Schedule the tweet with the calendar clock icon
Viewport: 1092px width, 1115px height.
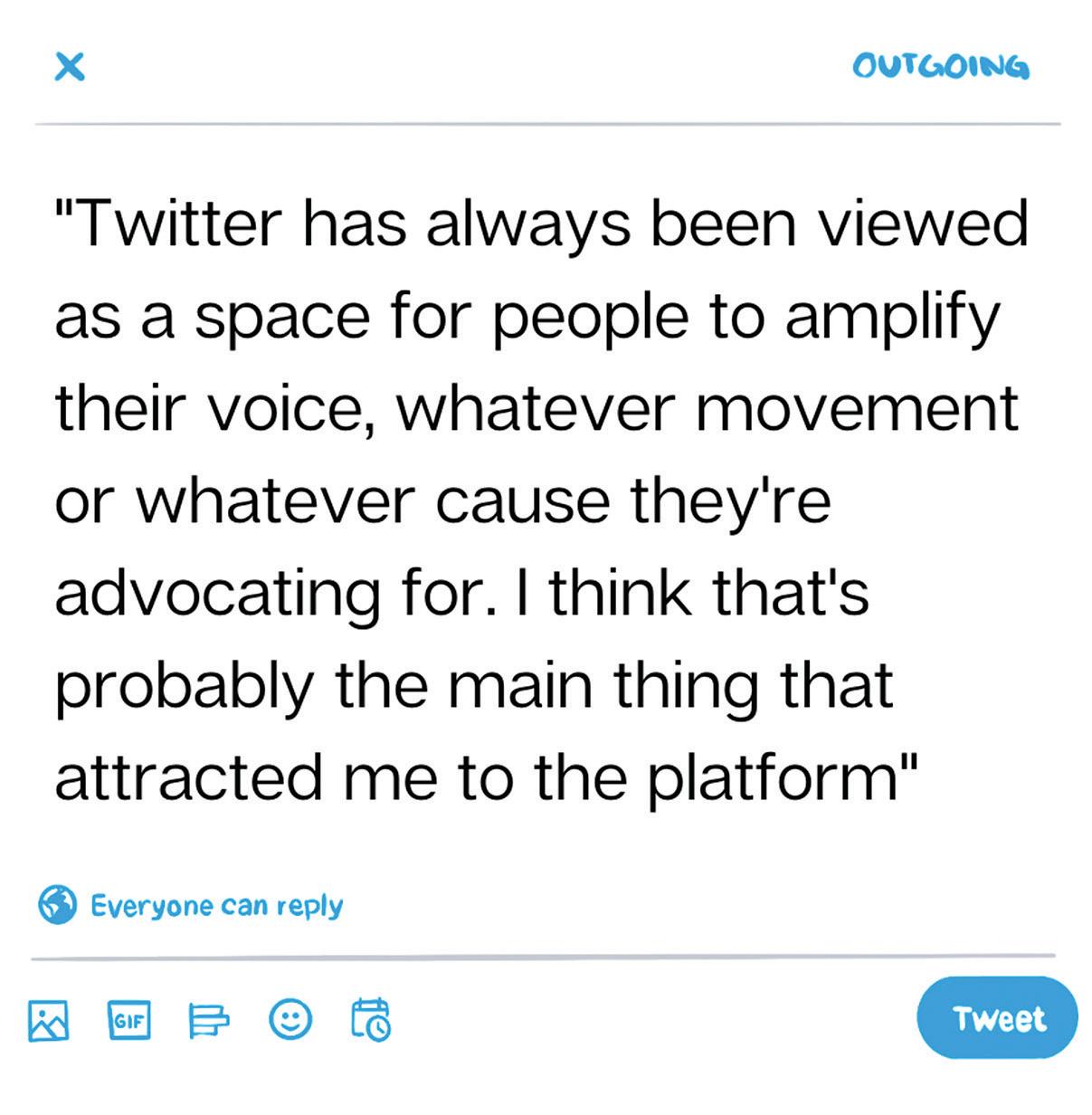[370, 1020]
